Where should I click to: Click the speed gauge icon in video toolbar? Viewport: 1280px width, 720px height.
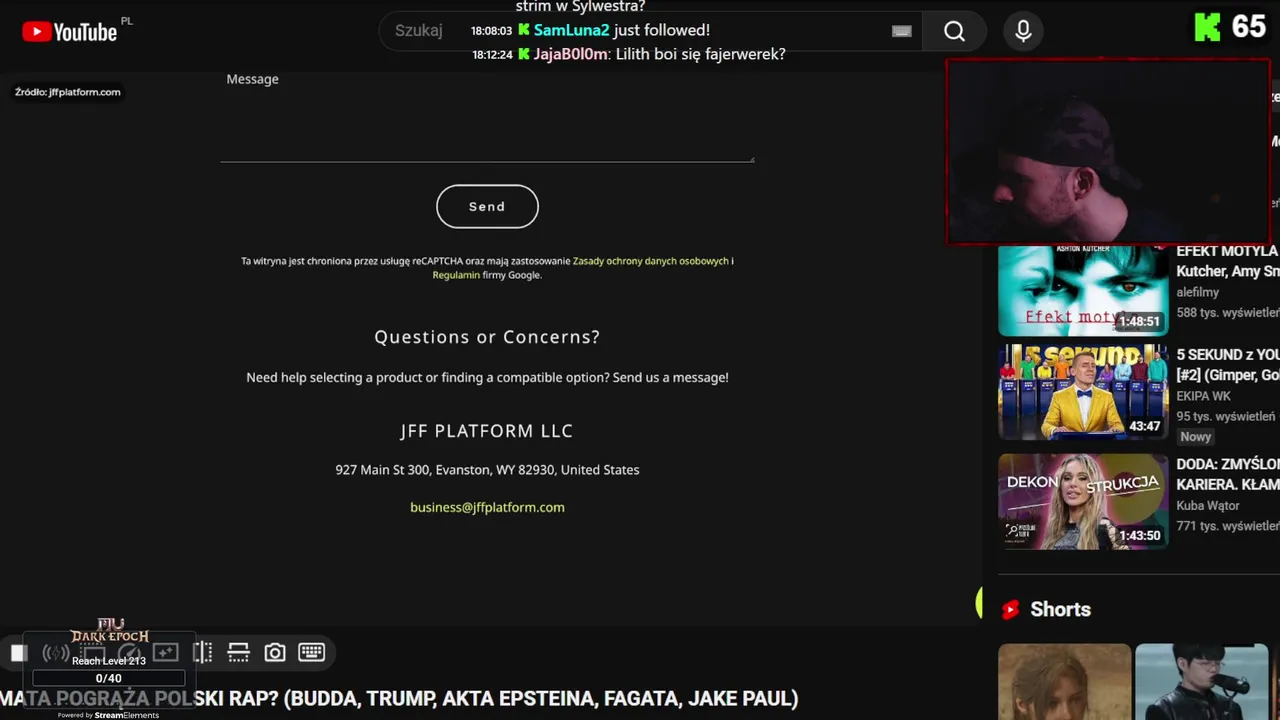pyautogui.click(x=130, y=653)
